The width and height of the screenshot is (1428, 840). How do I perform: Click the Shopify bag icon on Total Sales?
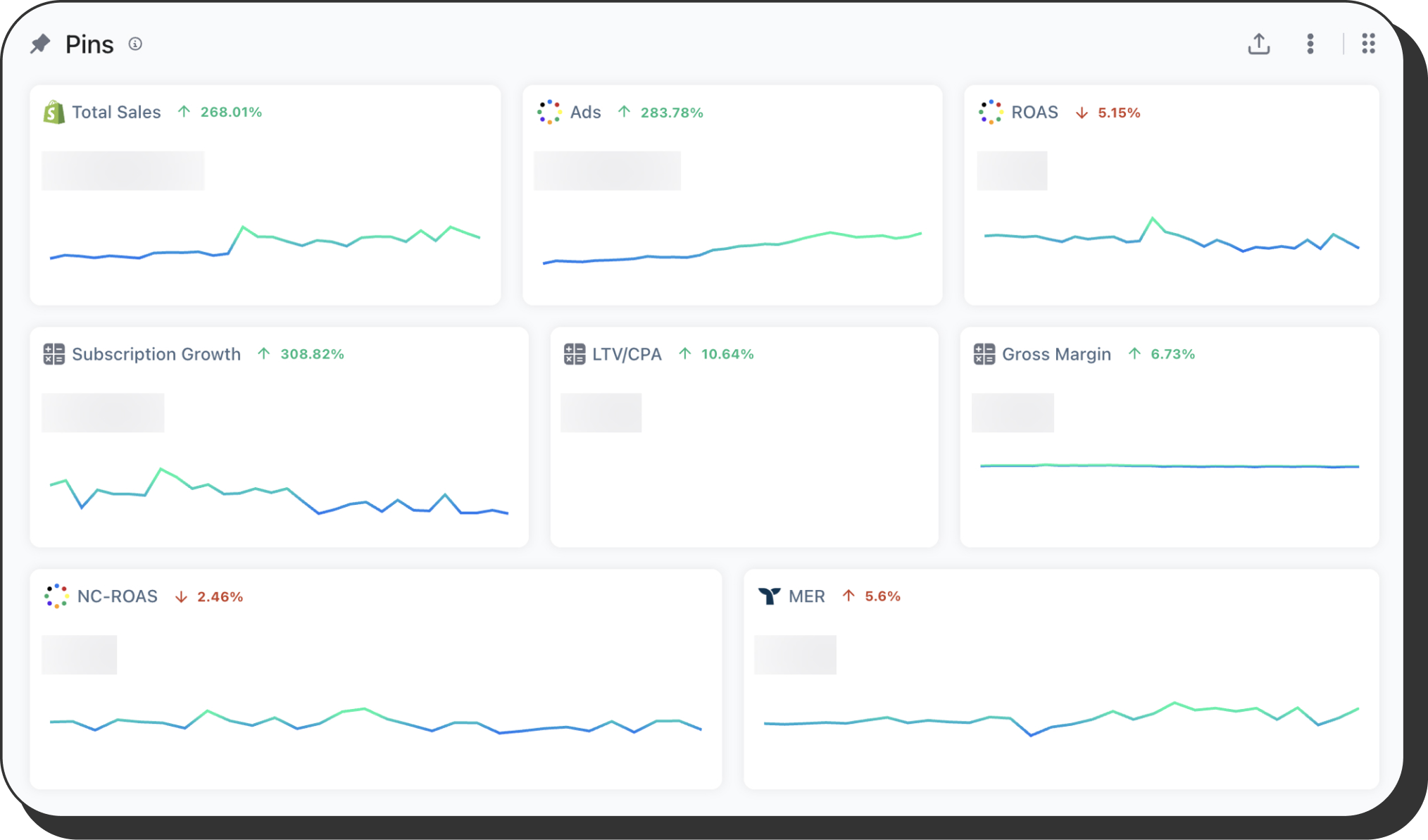point(54,113)
